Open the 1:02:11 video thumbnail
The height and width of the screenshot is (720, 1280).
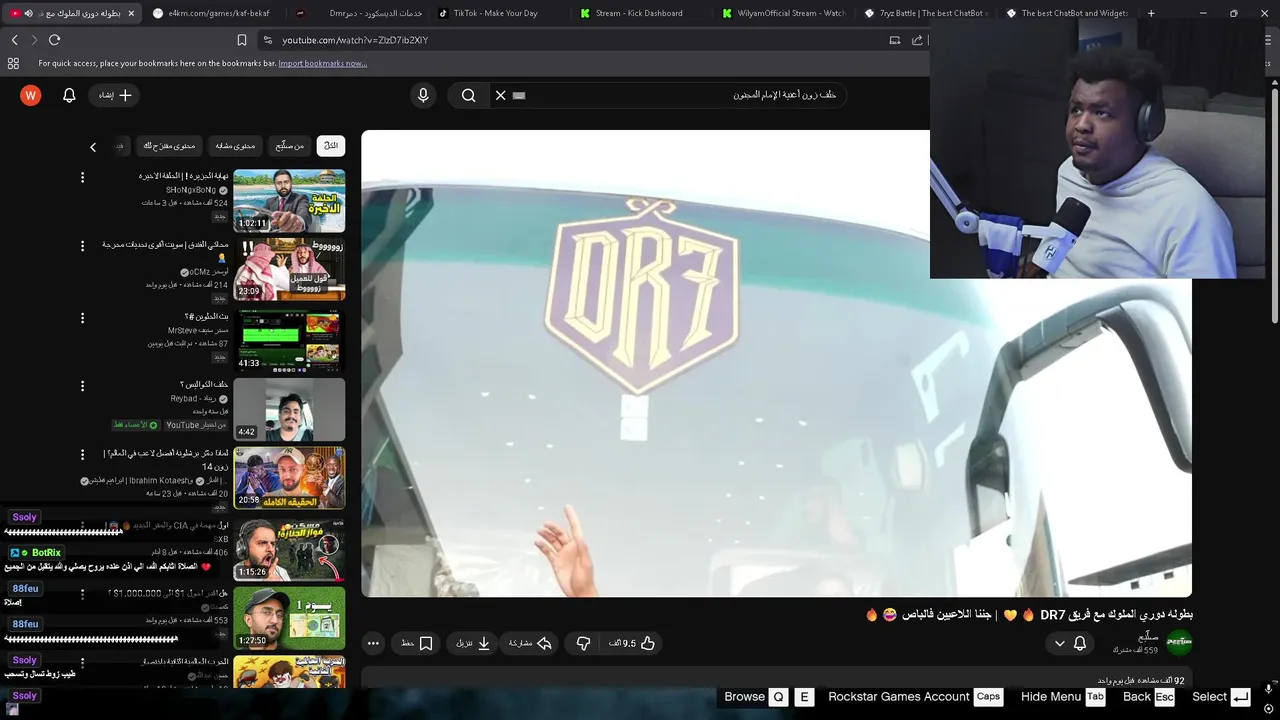pos(289,200)
